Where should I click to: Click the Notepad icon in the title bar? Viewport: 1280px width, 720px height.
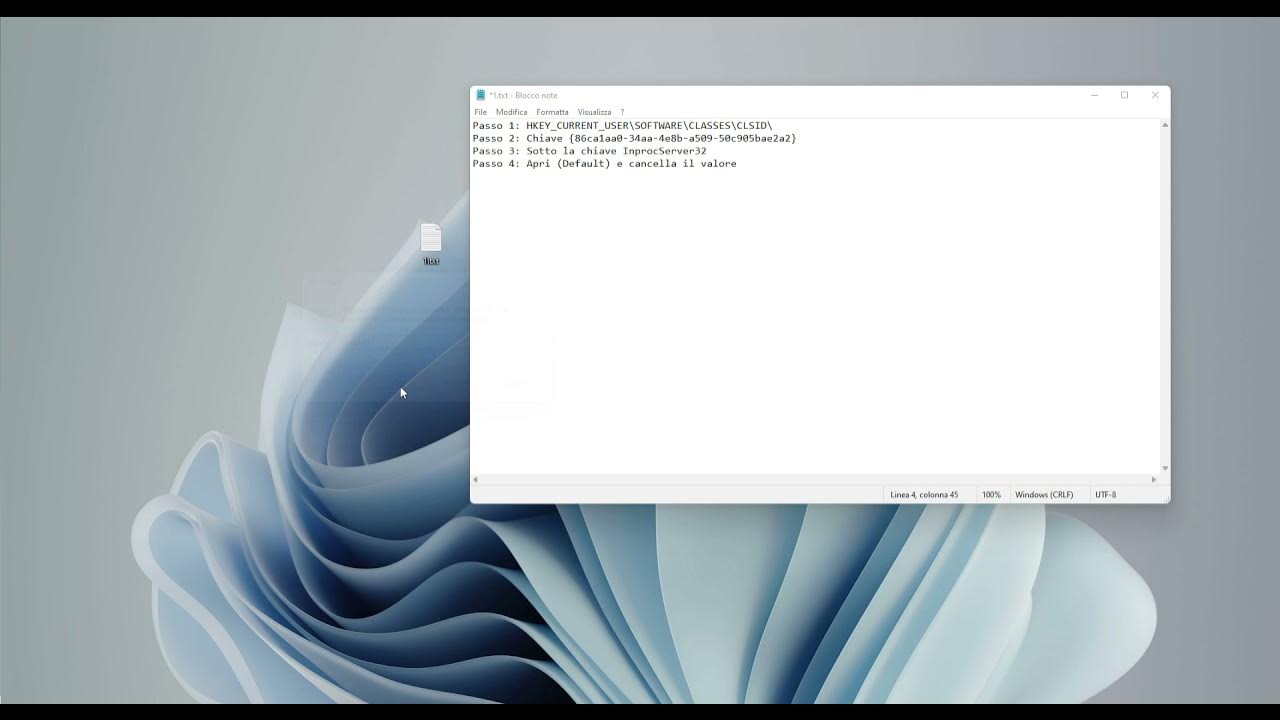(481, 95)
